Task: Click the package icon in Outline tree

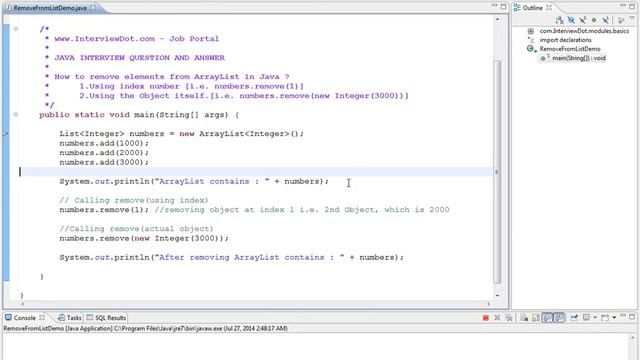Action: (531, 31)
